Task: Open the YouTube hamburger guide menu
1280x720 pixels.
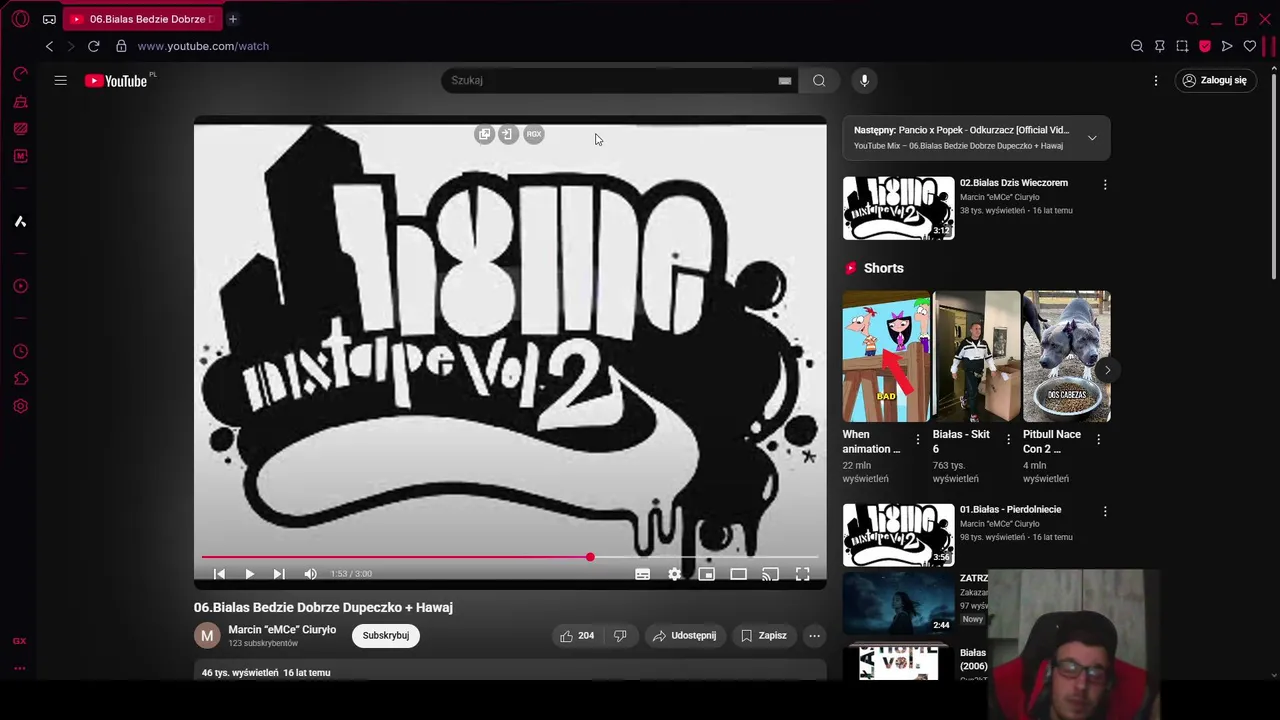Action: pyautogui.click(x=60, y=80)
